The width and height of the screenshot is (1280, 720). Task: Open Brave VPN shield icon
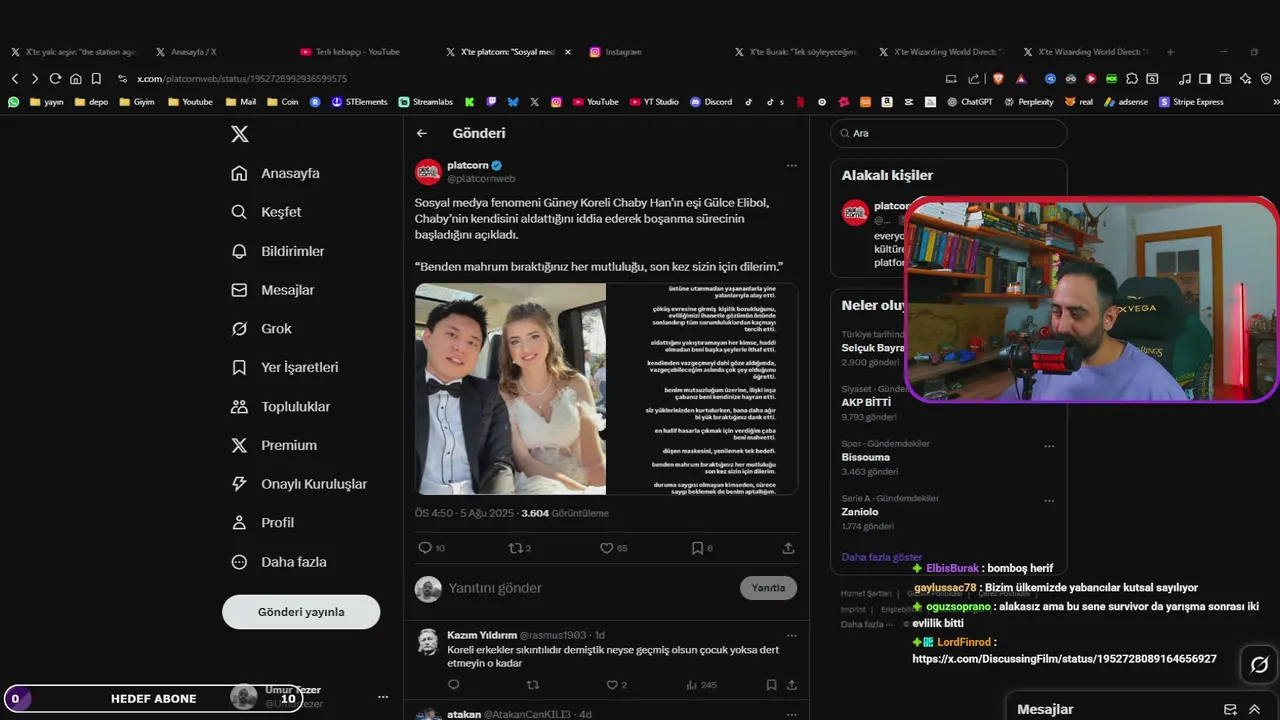(x=1266, y=79)
